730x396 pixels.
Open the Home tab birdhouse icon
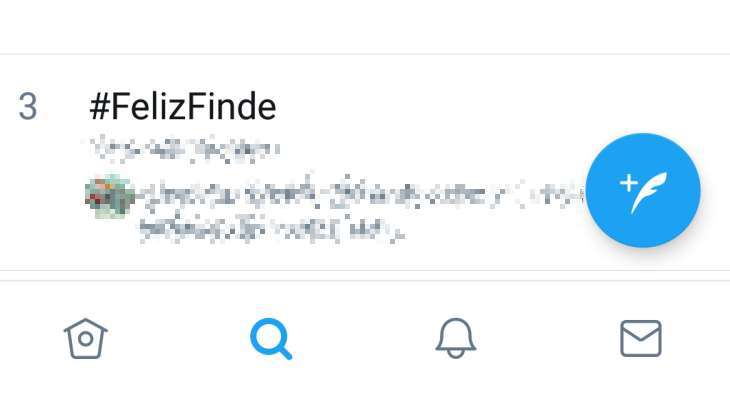86,338
